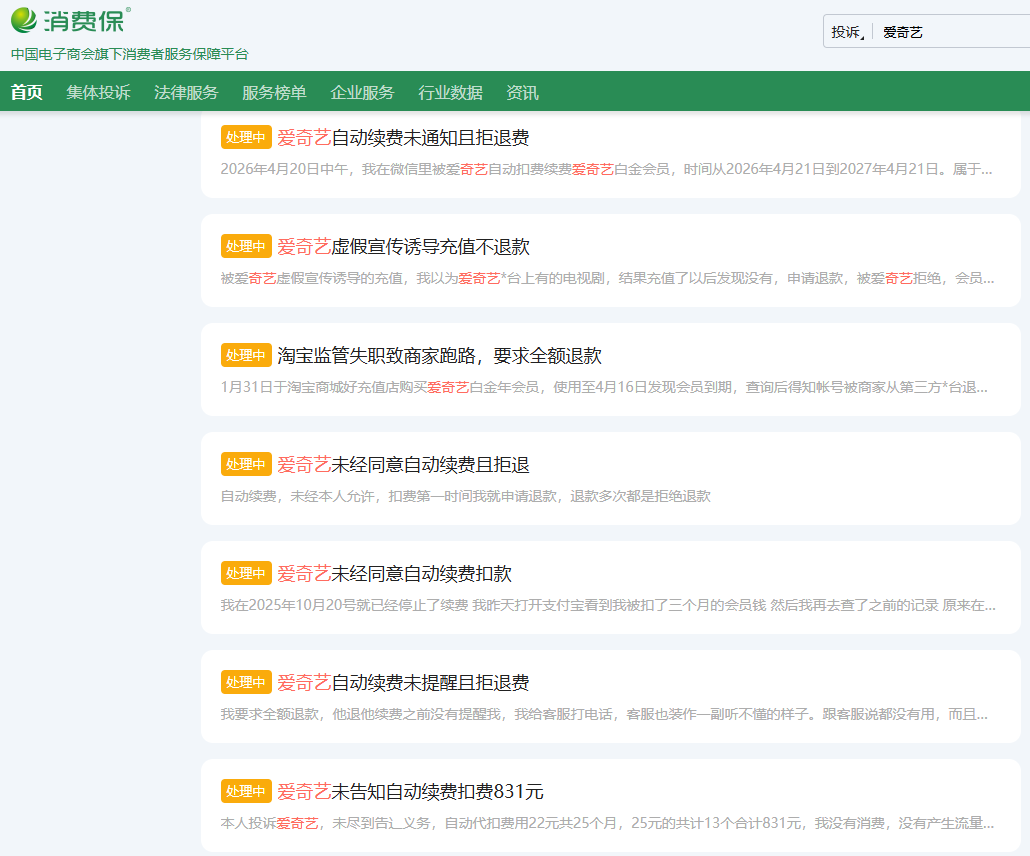Open complaint 爱奇艺未告知自动续费扣费831元

pos(410,792)
